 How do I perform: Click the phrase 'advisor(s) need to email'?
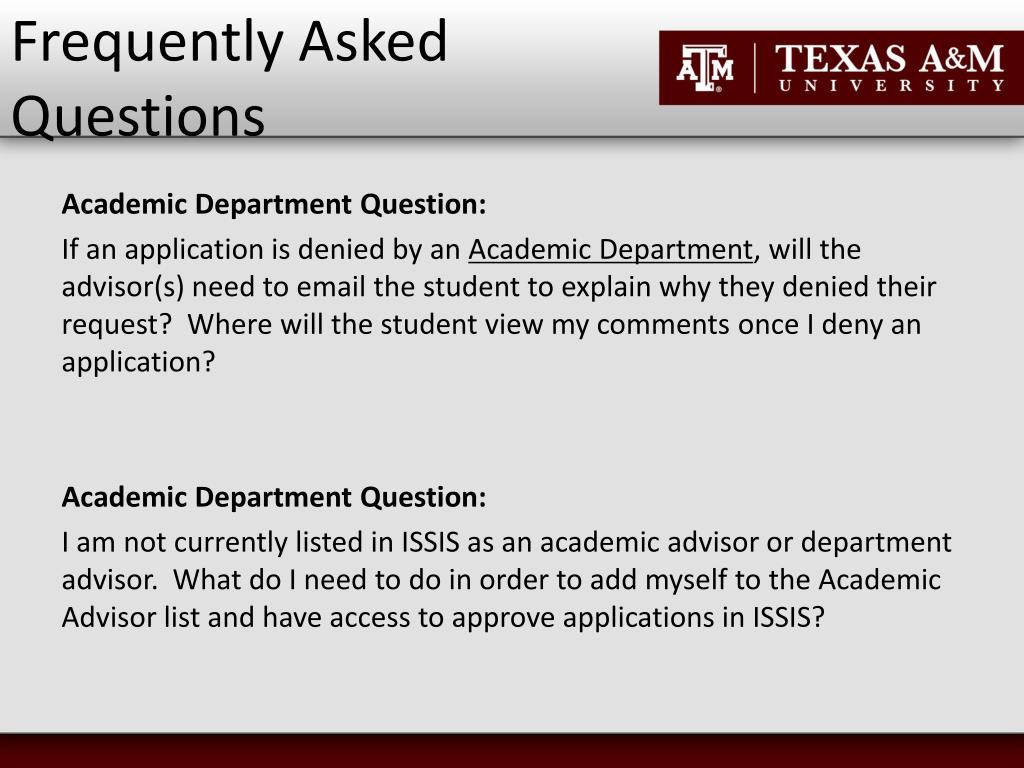click(214, 287)
